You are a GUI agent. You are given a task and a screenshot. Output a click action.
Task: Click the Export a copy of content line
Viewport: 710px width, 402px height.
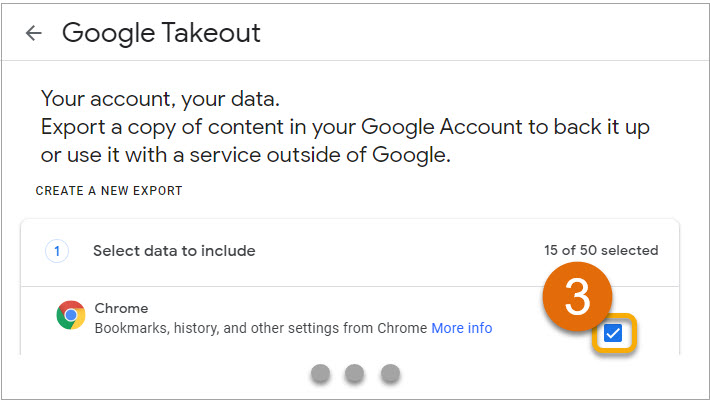coord(345,127)
